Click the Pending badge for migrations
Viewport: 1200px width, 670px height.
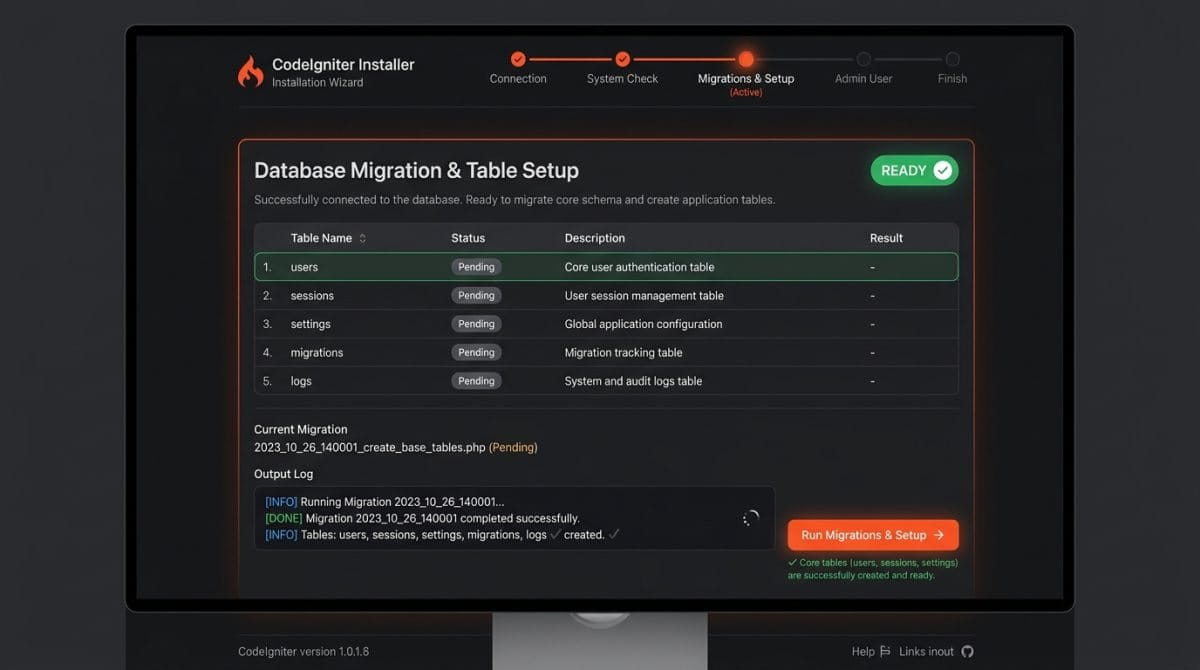pos(476,353)
